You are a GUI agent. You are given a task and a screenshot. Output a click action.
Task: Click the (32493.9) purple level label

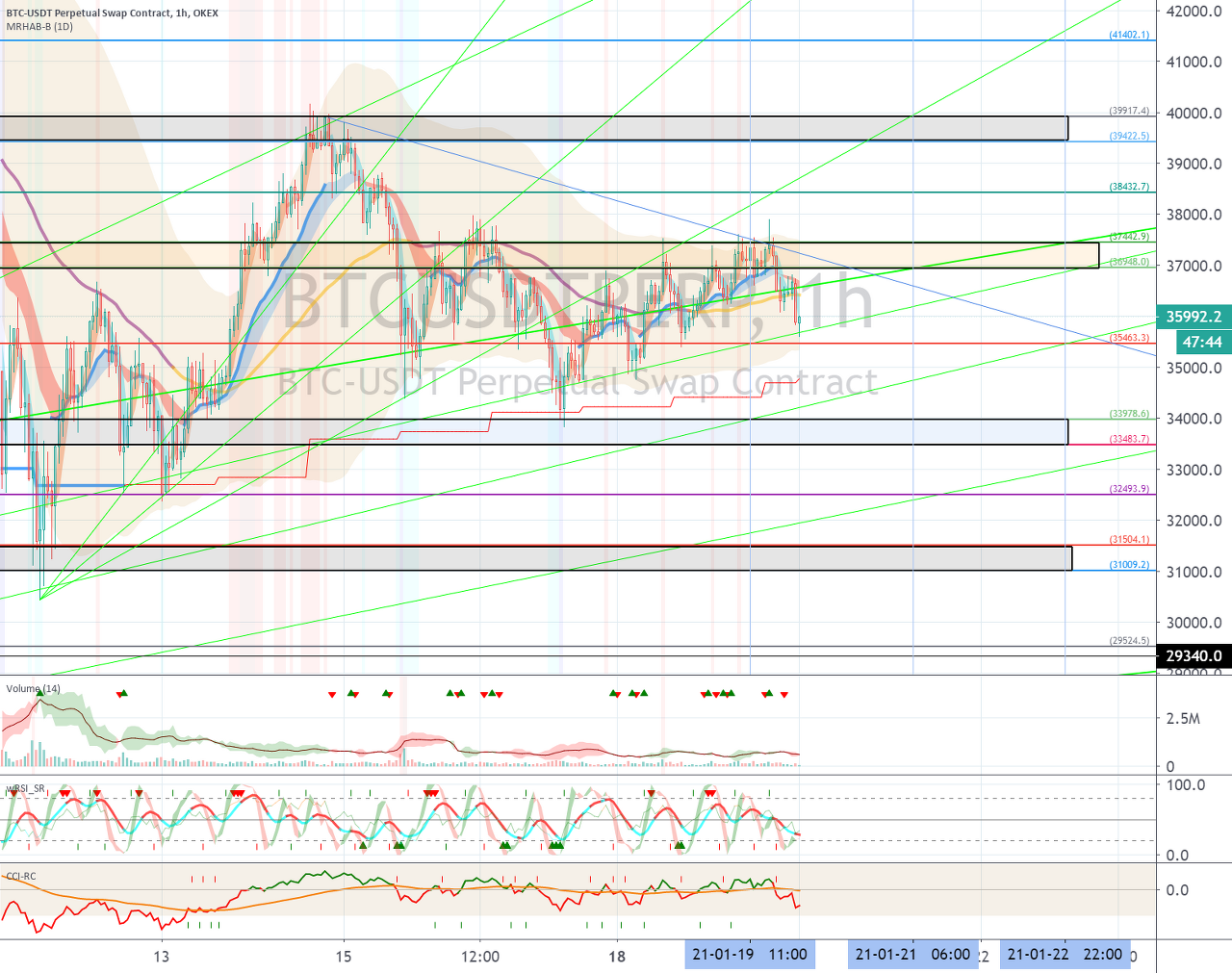(x=1129, y=489)
